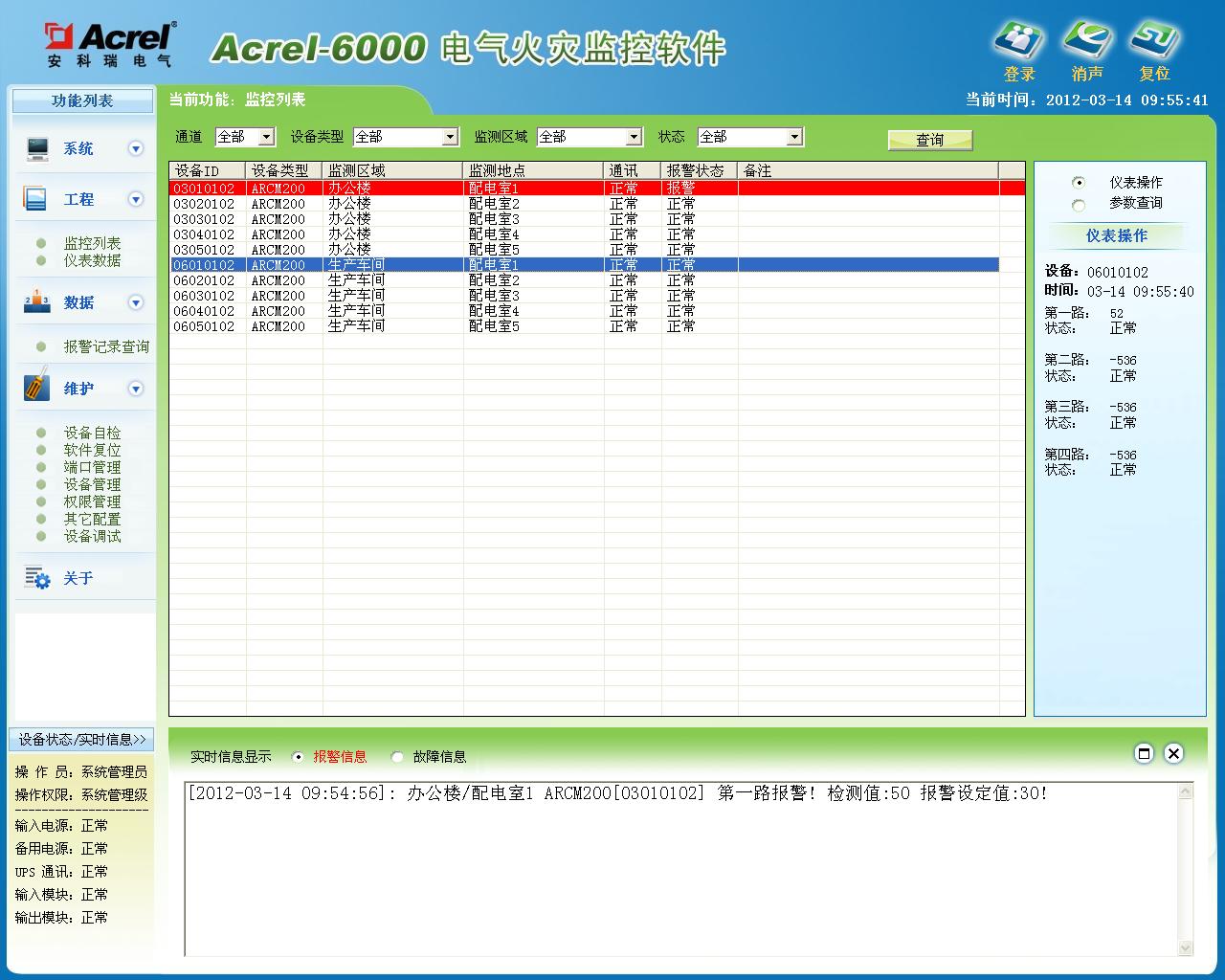Open the 设备类型 device type dropdown

(450, 138)
